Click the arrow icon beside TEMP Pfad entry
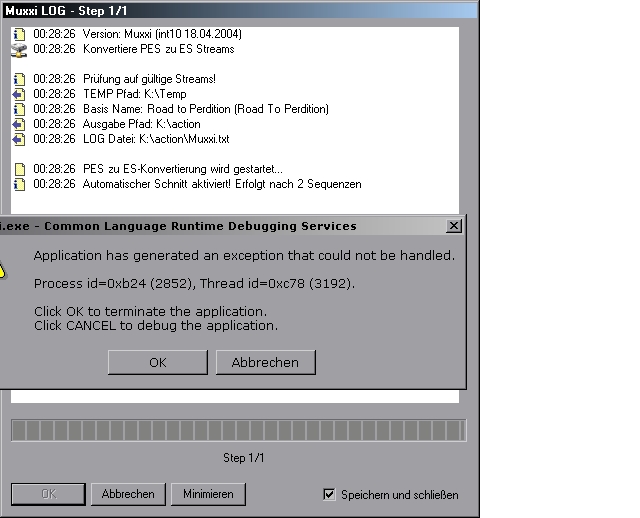This screenshot has width=640, height=518. (18, 94)
